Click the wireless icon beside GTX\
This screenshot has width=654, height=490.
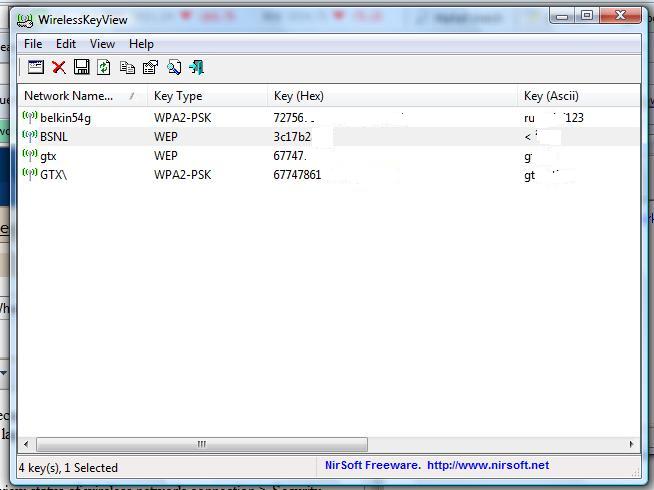pos(30,174)
